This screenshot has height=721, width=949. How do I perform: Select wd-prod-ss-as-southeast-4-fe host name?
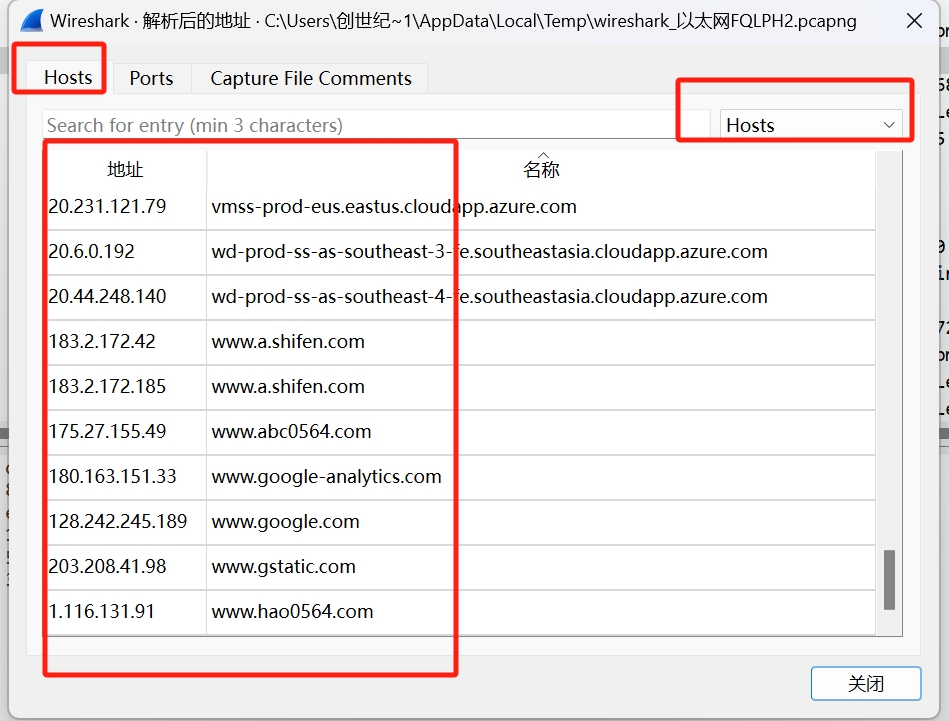pyautogui.click(x=490, y=296)
